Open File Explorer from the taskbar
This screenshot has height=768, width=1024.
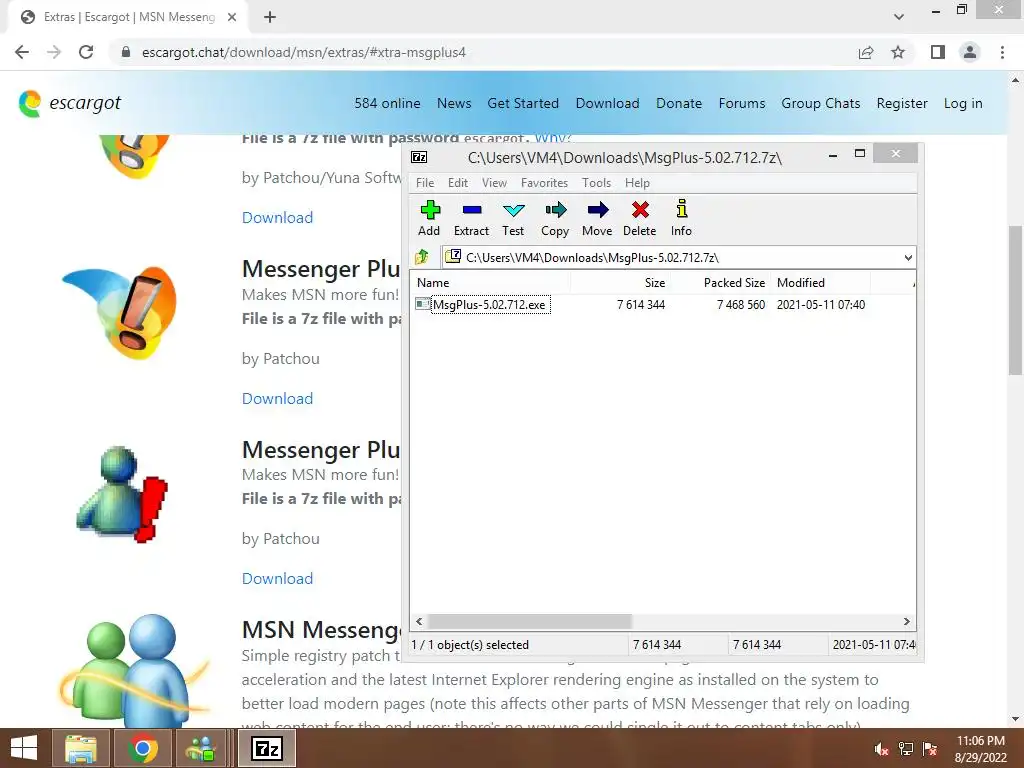pyautogui.click(x=81, y=748)
